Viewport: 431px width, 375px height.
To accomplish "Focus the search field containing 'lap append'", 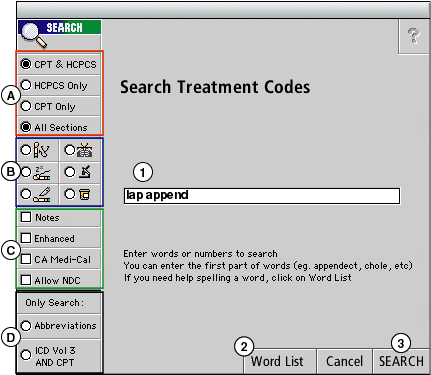I will tap(262, 196).
